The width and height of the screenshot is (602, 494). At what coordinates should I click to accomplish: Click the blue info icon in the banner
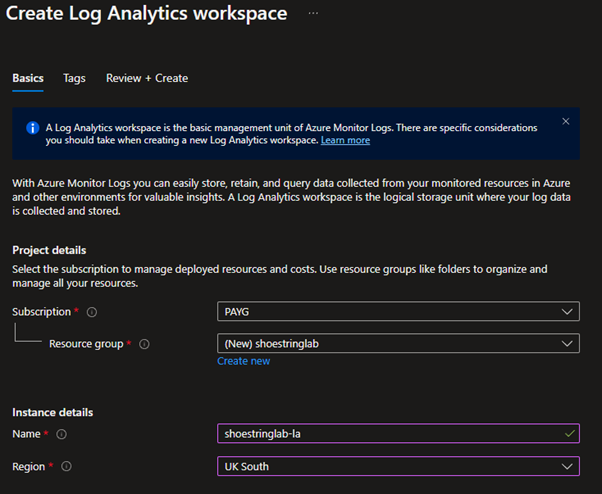coord(33,128)
